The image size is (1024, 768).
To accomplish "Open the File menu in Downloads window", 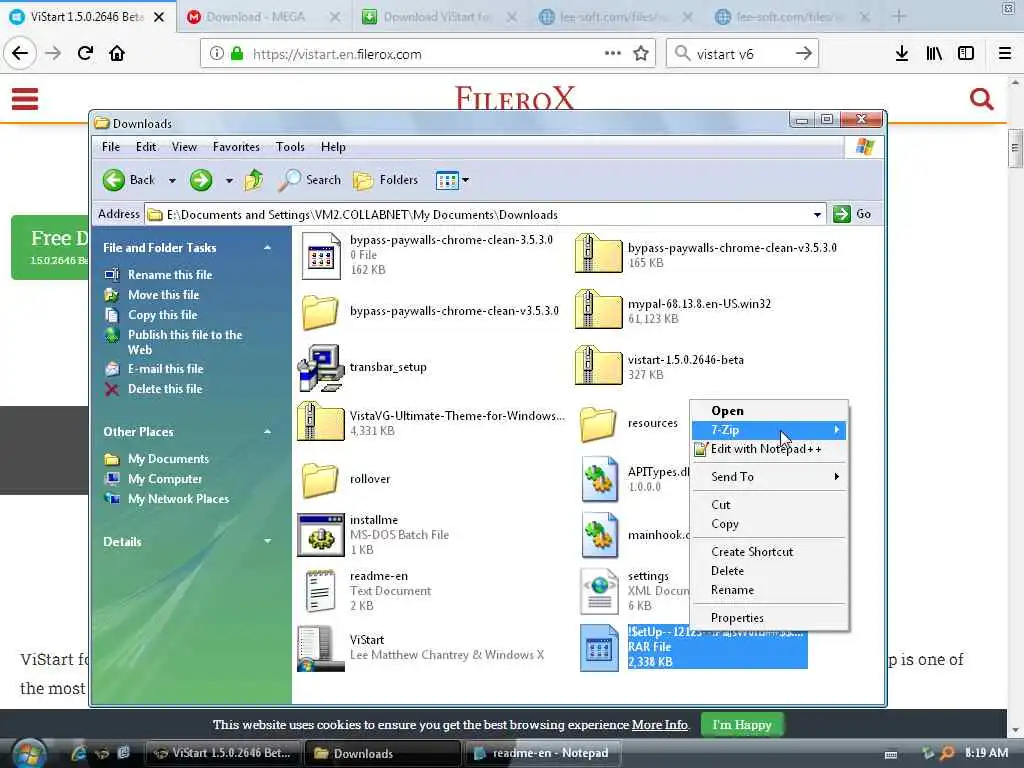I will click(x=111, y=147).
